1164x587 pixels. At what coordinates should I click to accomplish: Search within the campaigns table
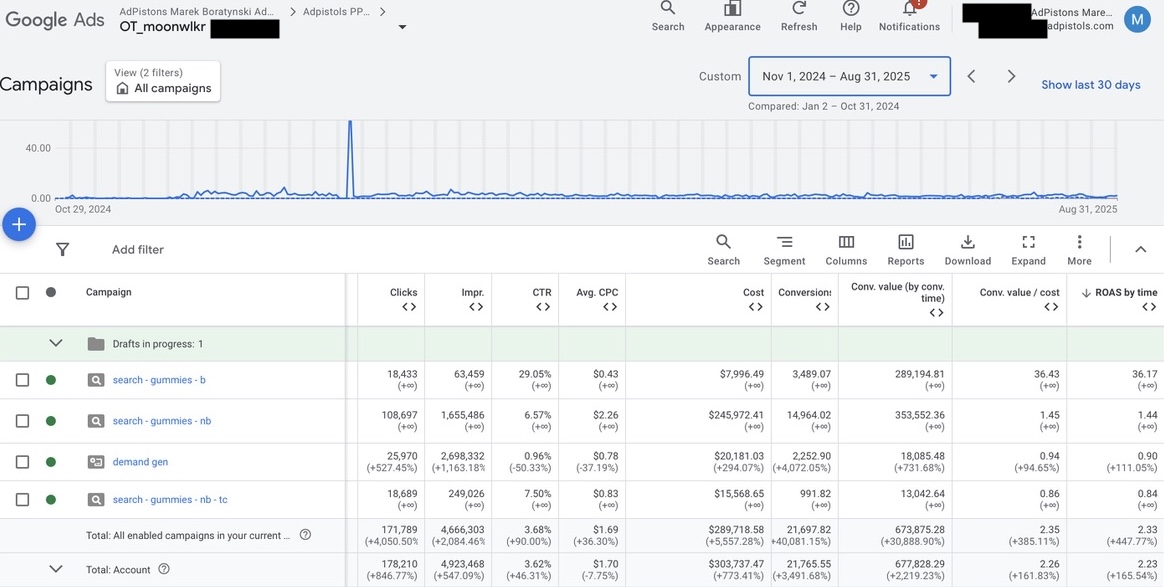(723, 250)
